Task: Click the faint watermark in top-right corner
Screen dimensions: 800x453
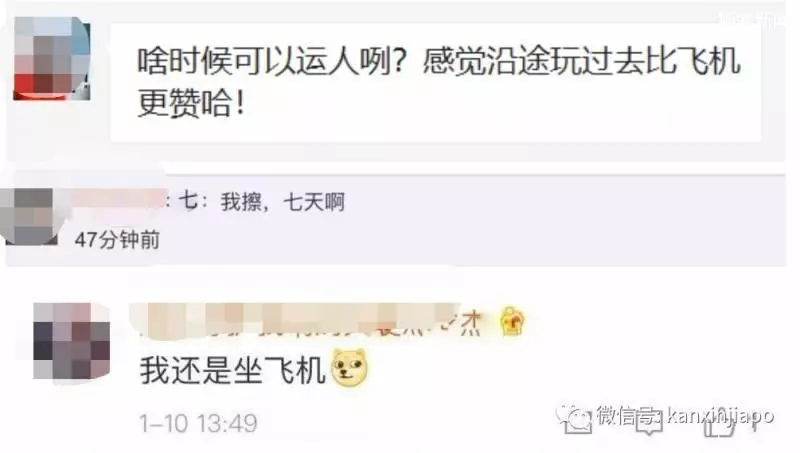Action: [x=751, y=19]
